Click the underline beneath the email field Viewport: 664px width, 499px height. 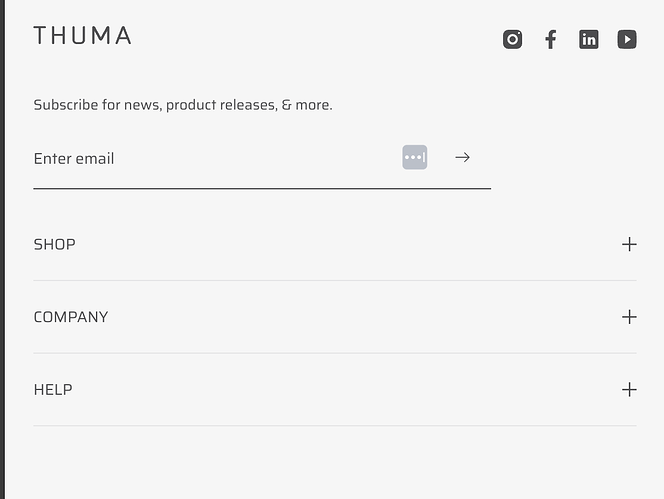click(262, 188)
